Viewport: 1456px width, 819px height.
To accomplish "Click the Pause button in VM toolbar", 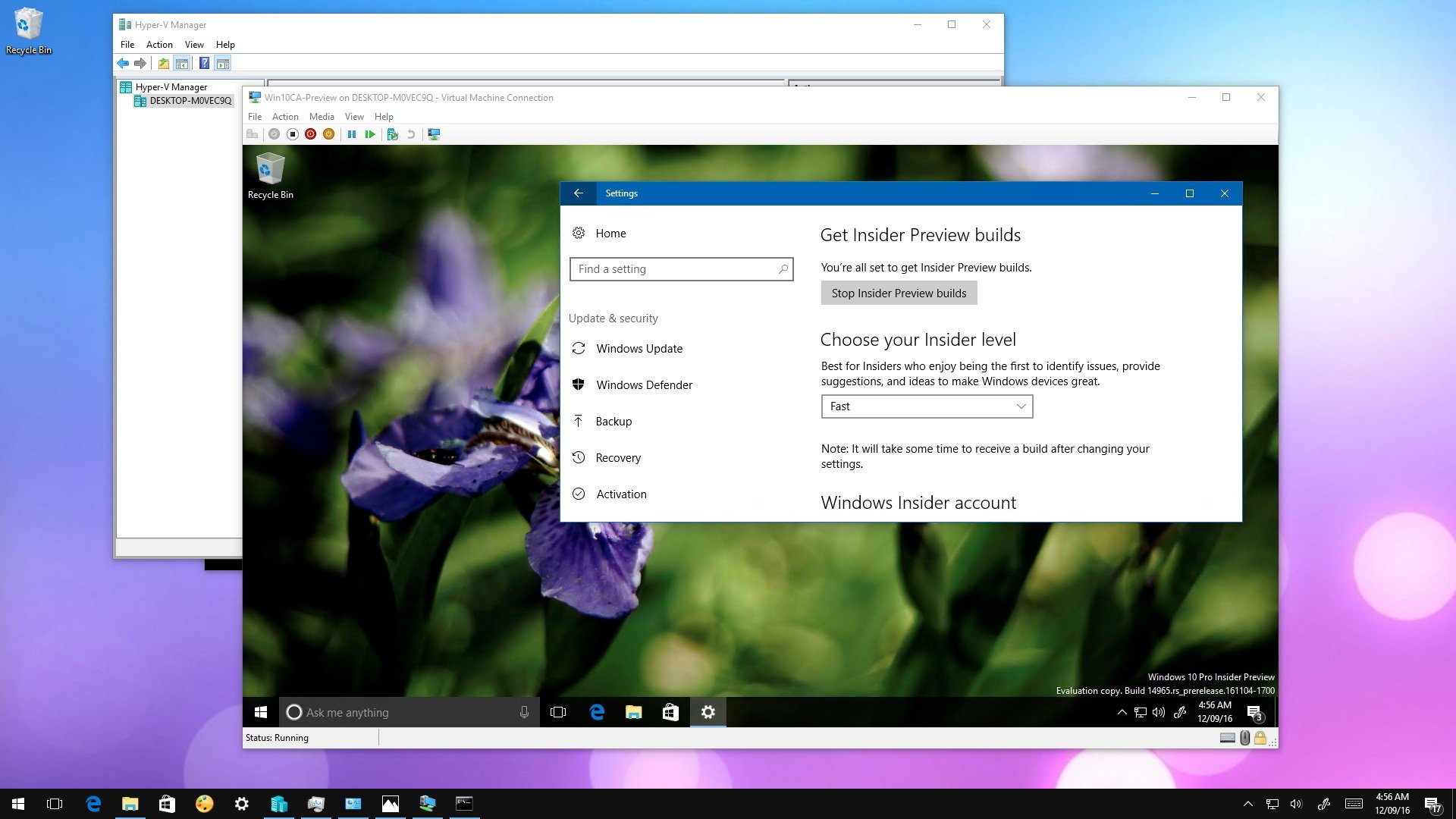I will coord(351,134).
